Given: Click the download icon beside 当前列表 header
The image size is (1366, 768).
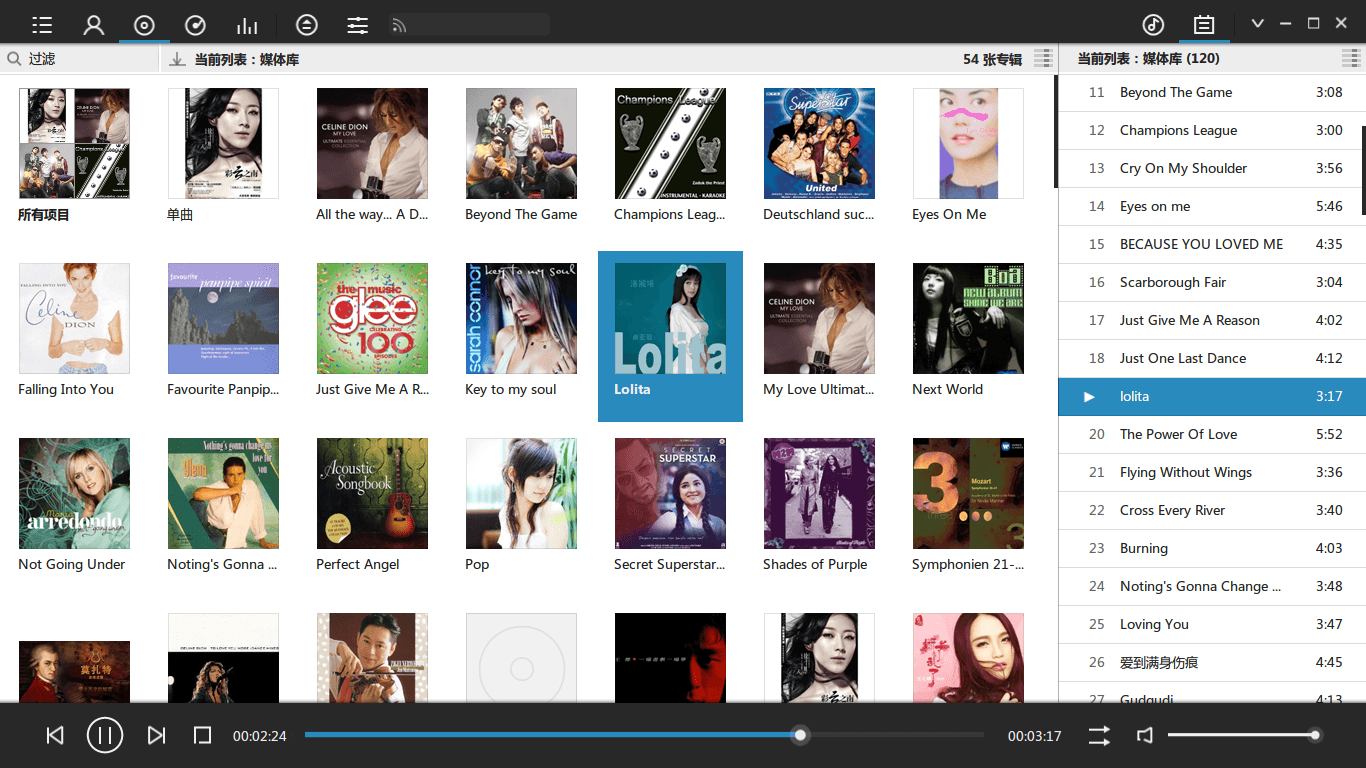Looking at the screenshot, I should [177, 58].
